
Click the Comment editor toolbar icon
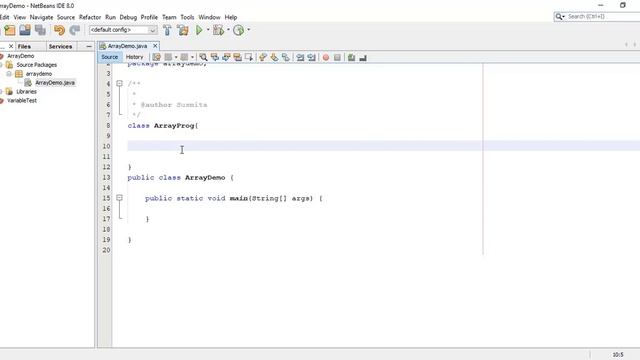pyautogui.click(x=351, y=58)
